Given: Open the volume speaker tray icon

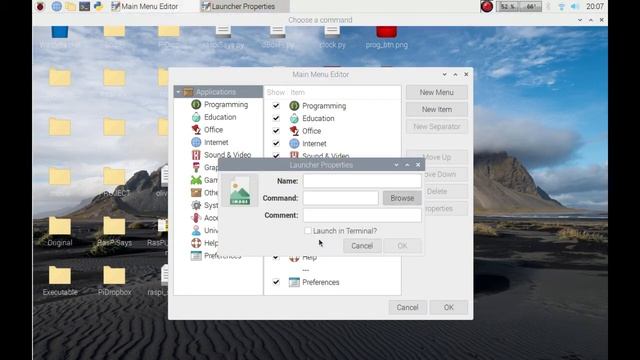Looking at the screenshot, I should pos(575,7).
